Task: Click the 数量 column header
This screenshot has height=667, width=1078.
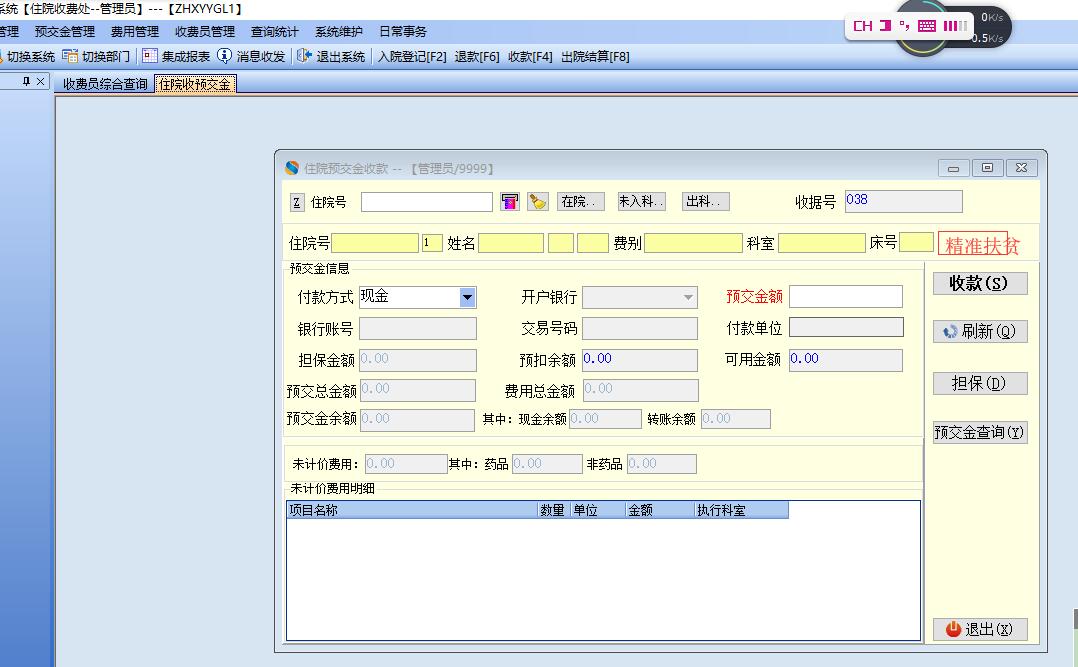Action: [x=554, y=510]
